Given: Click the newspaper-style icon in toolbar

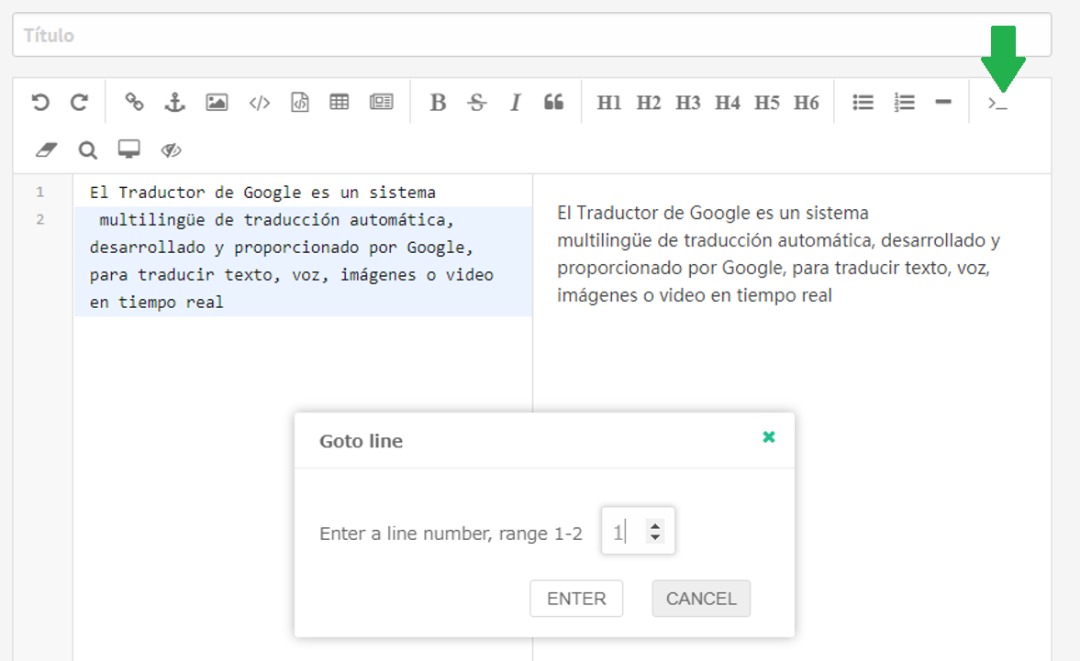Looking at the screenshot, I should pyautogui.click(x=381, y=103).
